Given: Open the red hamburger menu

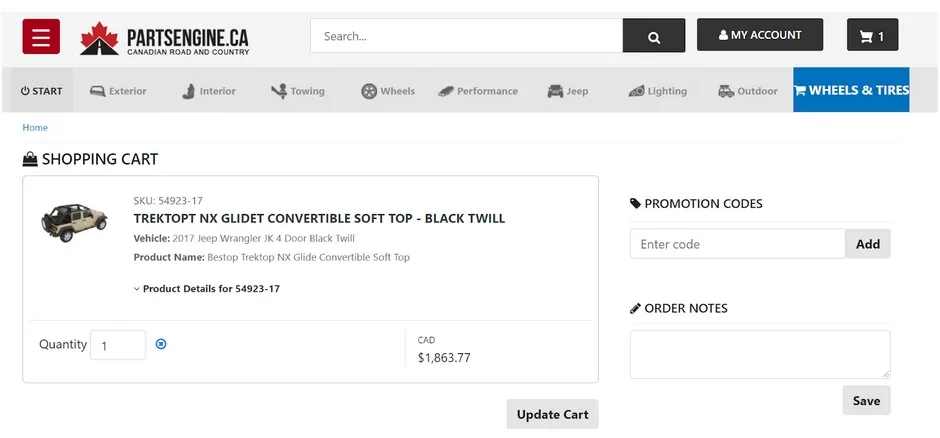Looking at the screenshot, I should [41, 37].
